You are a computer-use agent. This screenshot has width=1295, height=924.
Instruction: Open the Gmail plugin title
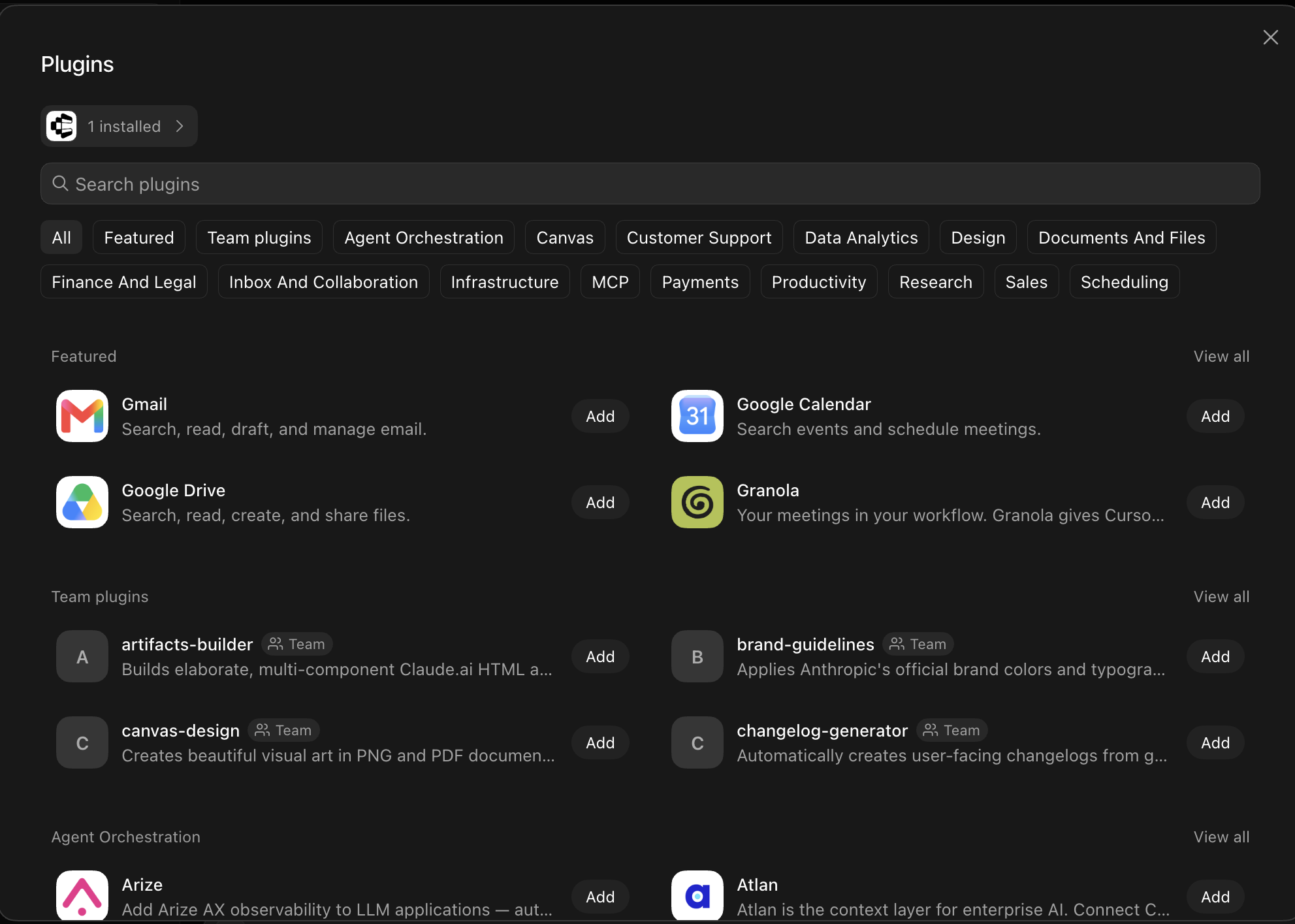pos(144,404)
